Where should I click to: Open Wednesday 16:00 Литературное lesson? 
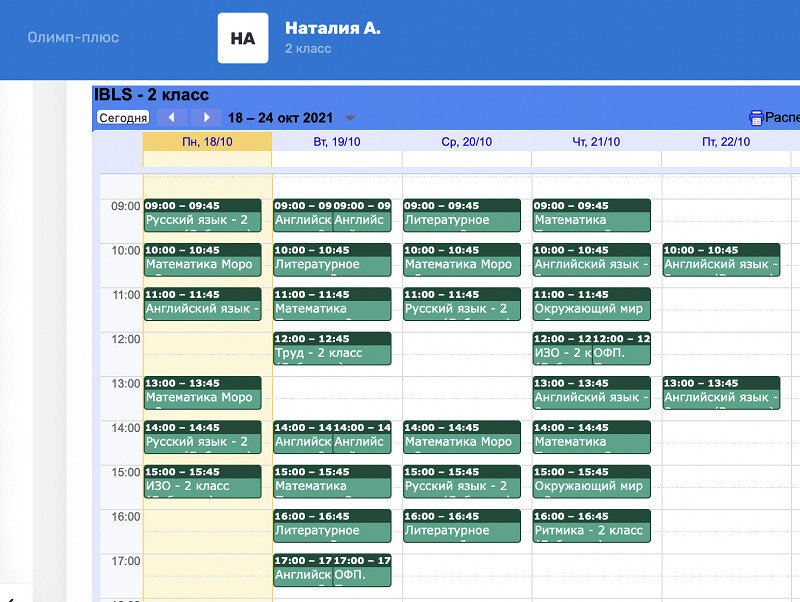462,526
